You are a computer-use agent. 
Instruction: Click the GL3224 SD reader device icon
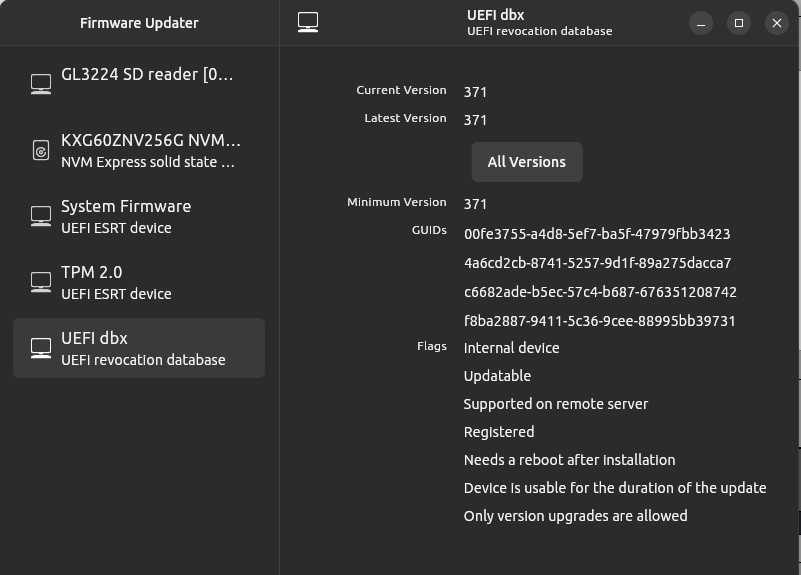click(41, 84)
